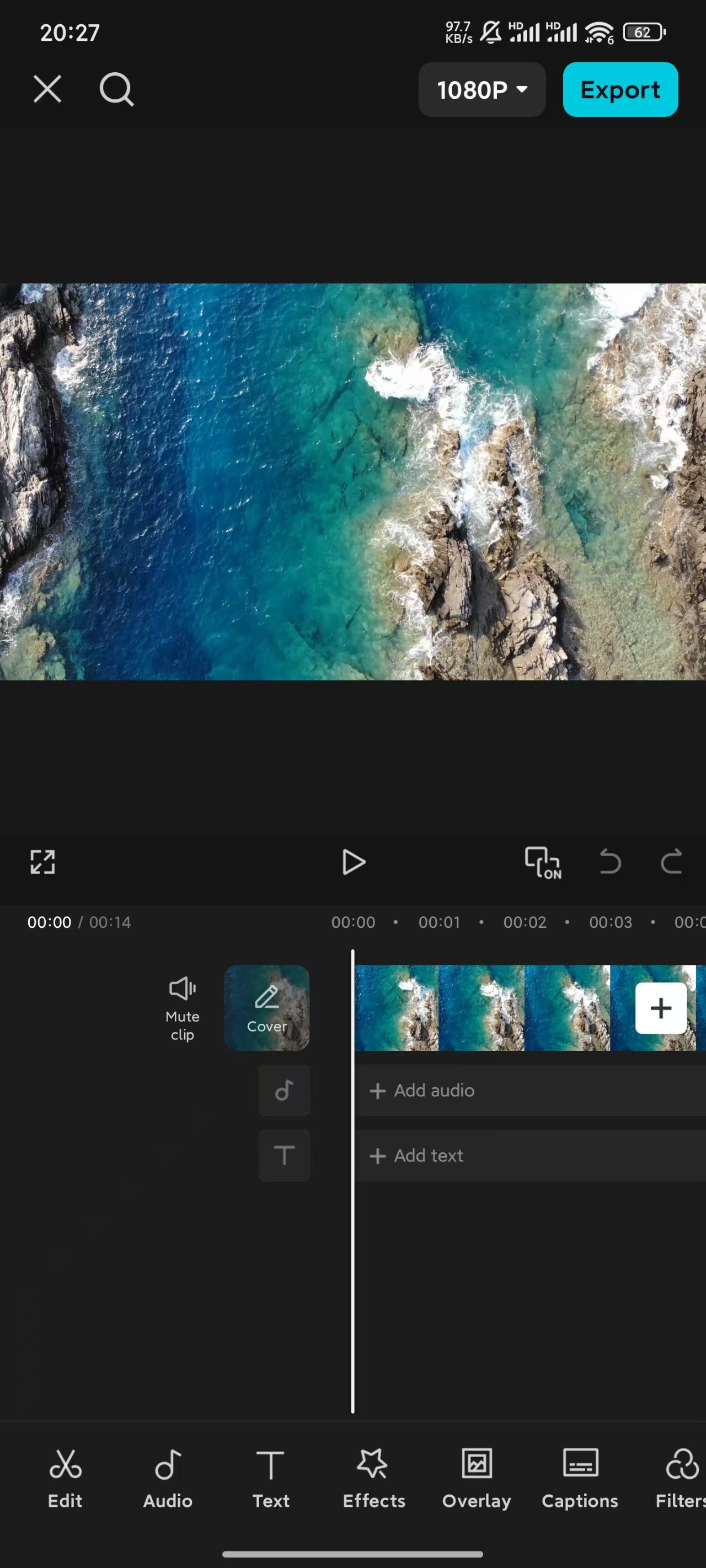Open the 1080P resolution dropdown

[x=482, y=89]
